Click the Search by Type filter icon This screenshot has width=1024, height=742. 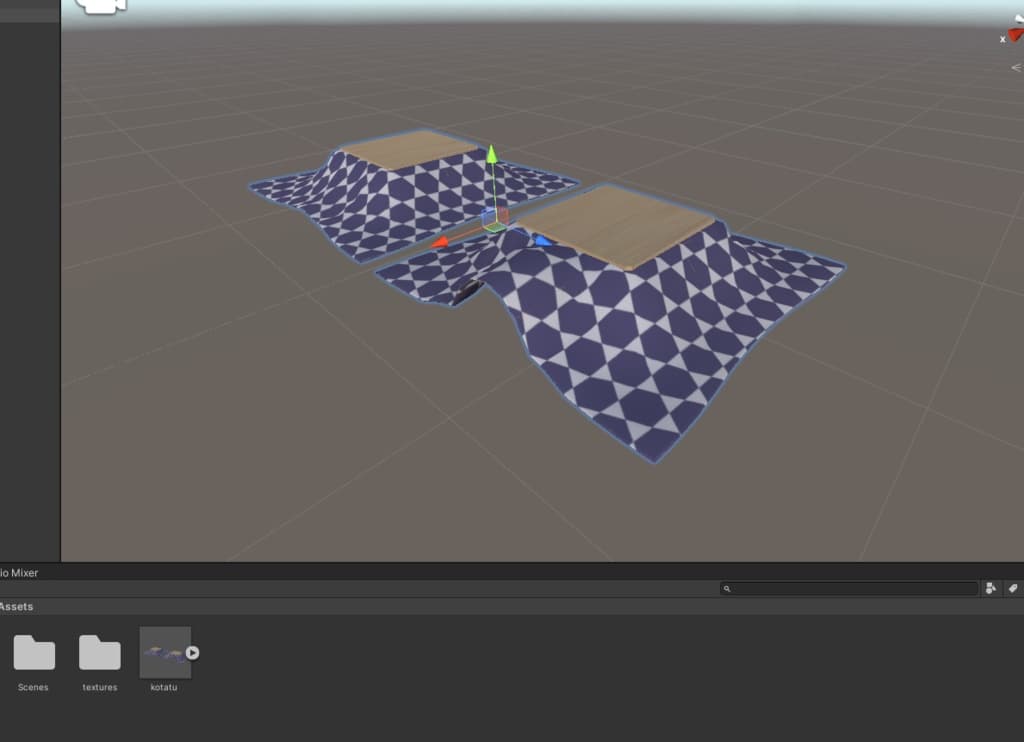[x=991, y=589]
